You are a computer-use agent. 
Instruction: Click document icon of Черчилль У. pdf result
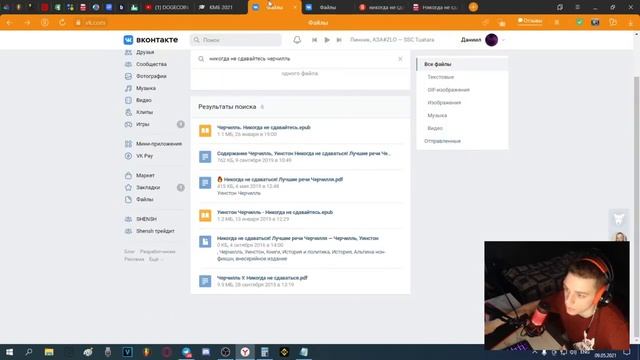click(x=205, y=281)
